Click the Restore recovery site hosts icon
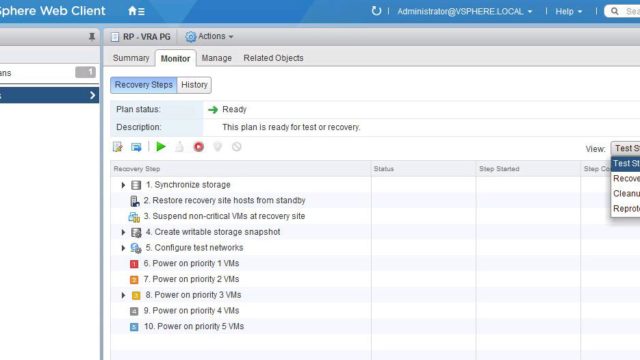This screenshot has width=640, height=360. [134, 201]
